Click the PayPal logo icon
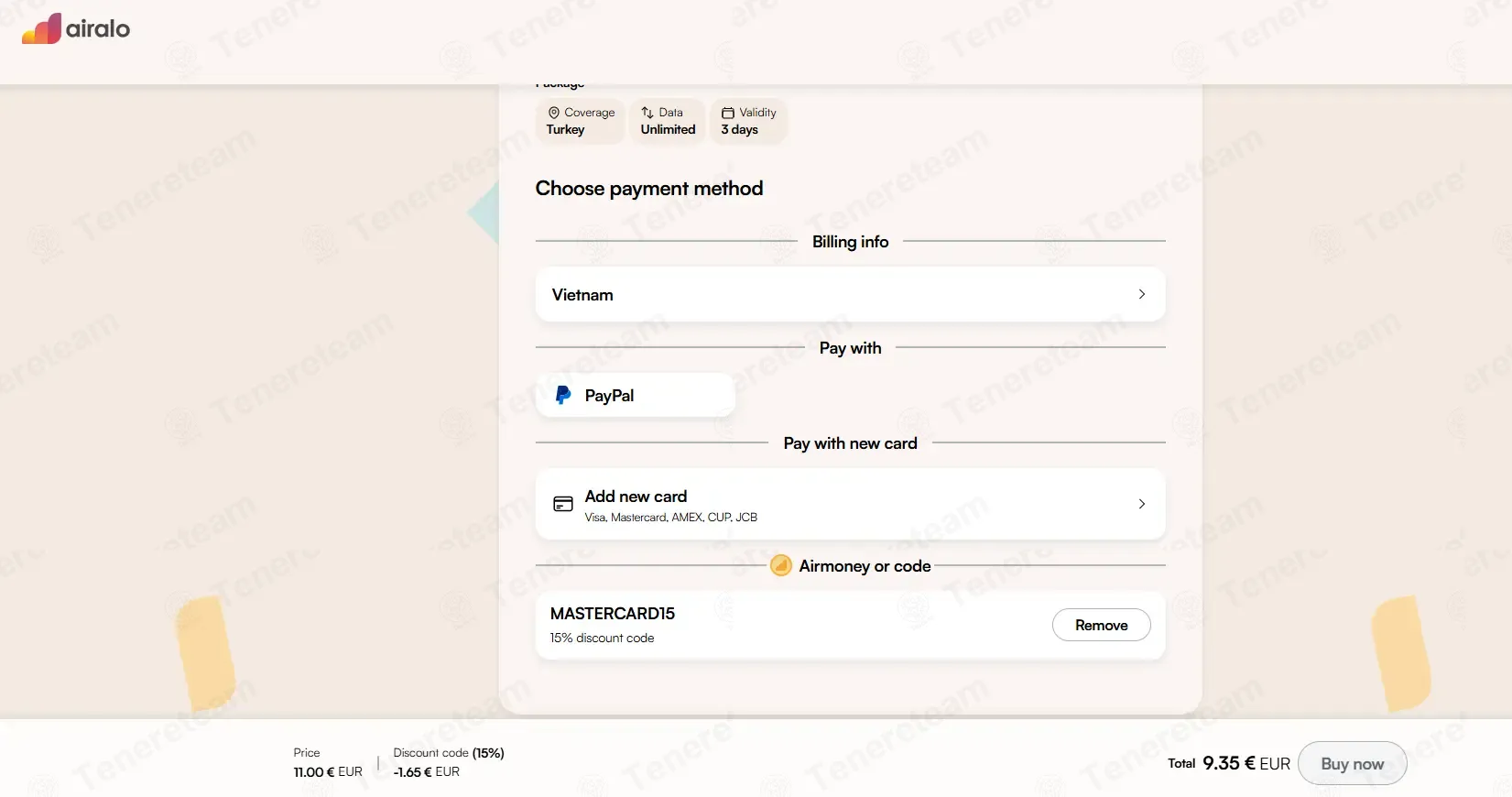 (563, 395)
